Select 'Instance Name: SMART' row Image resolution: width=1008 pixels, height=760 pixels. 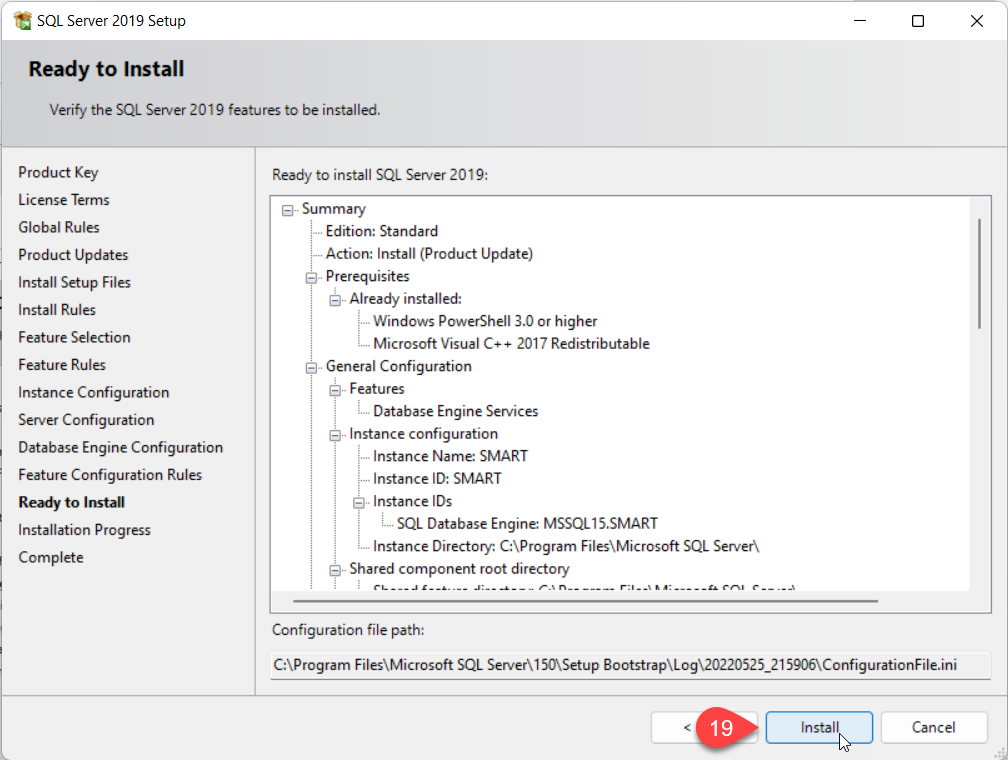(450, 457)
